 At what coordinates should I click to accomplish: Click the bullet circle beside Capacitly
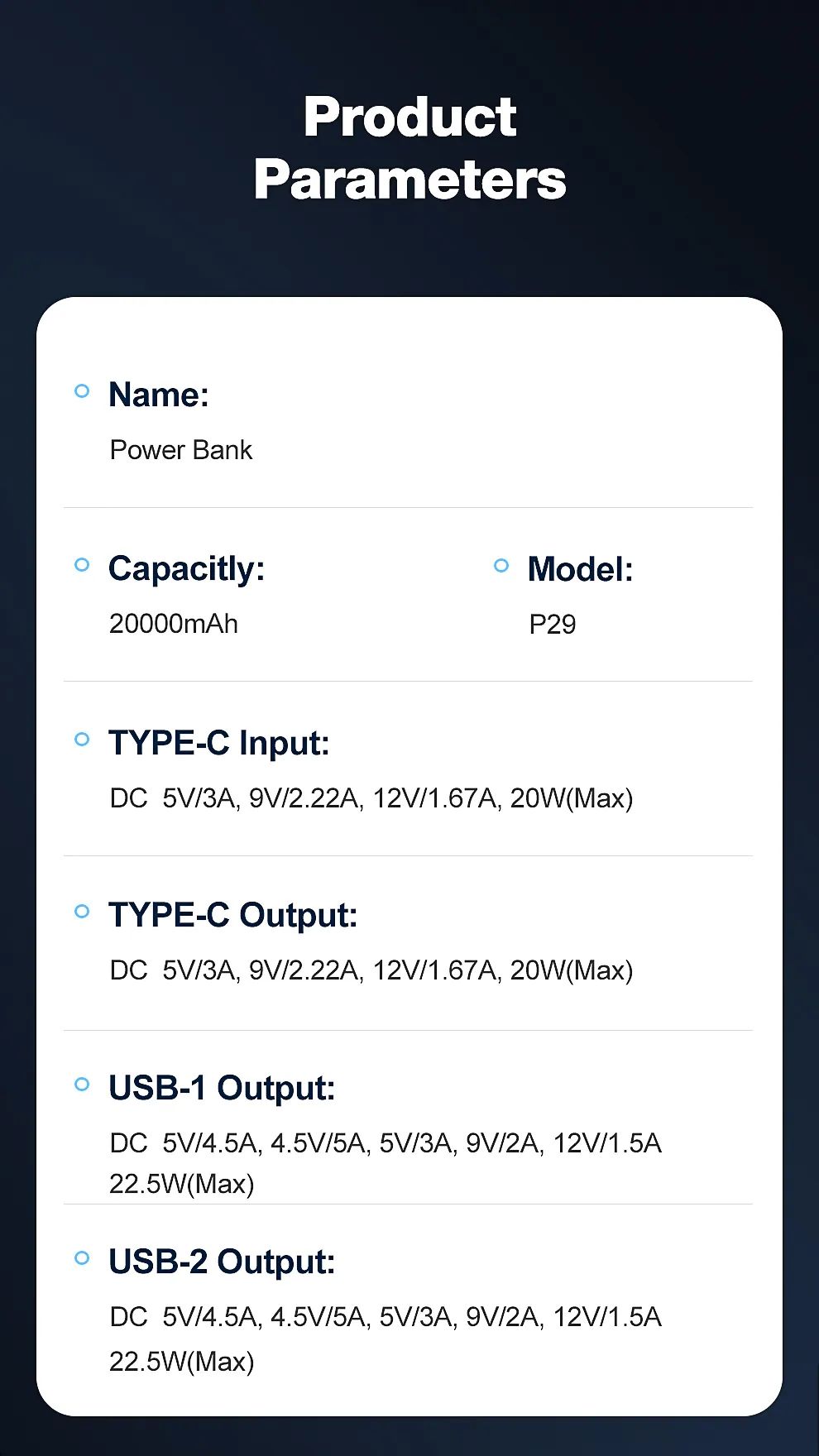point(82,565)
